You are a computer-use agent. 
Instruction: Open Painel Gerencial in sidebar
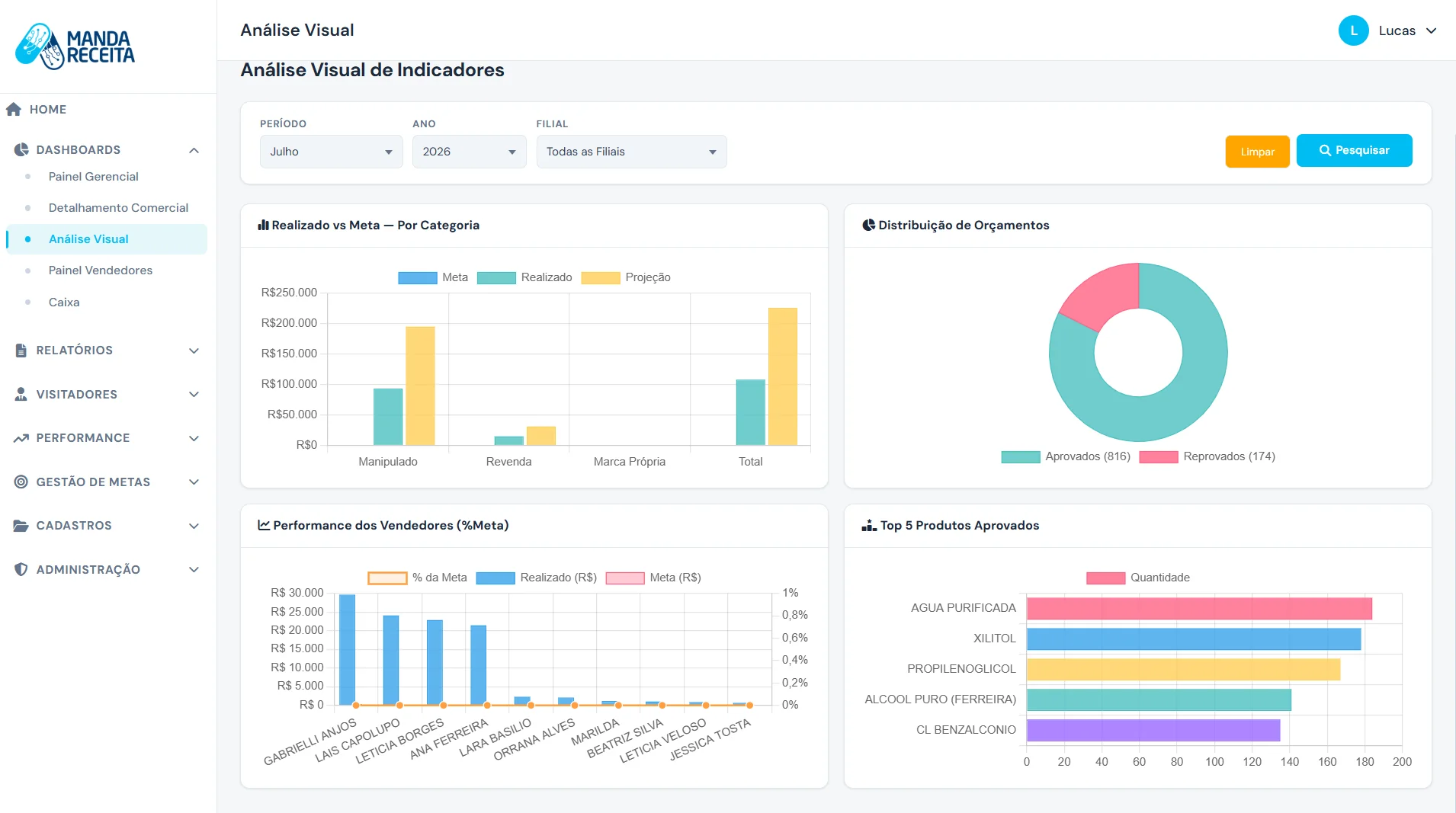point(94,177)
